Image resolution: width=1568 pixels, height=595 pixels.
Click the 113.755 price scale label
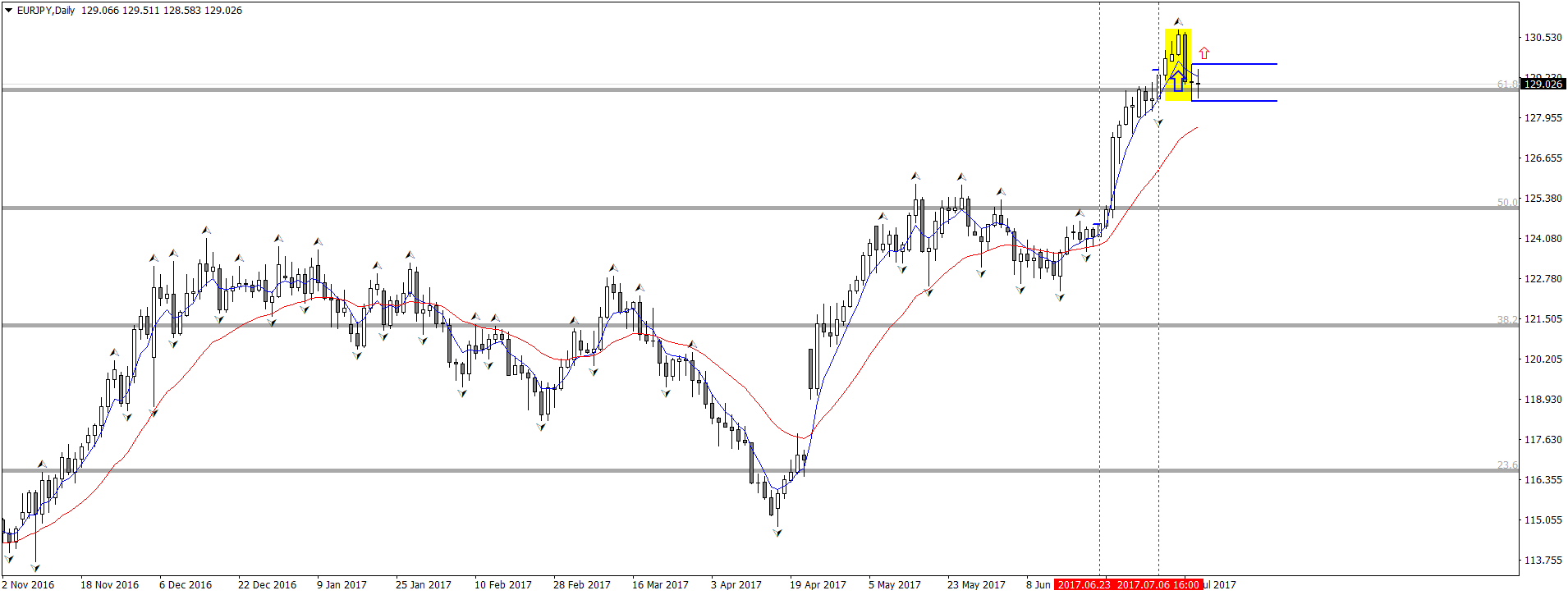point(1543,561)
